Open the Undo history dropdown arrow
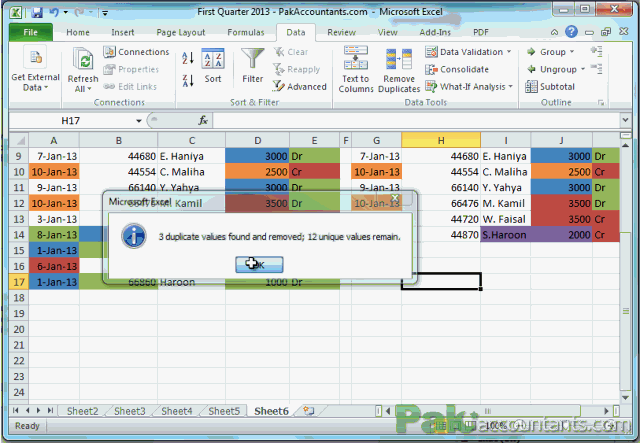The image size is (640, 443). point(66,13)
